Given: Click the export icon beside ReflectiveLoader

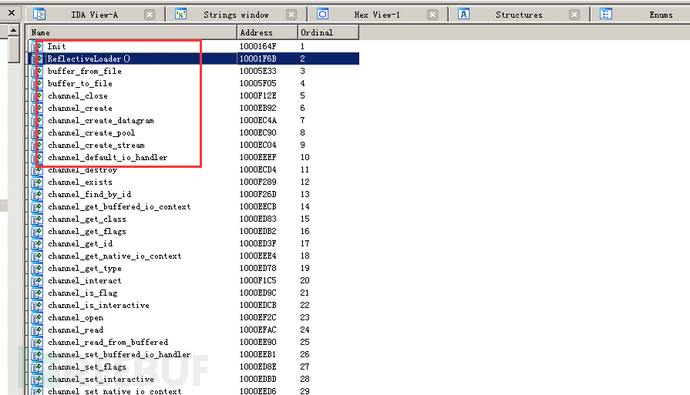Looking at the screenshot, I should pyautogui.click(x=37, y=59).
